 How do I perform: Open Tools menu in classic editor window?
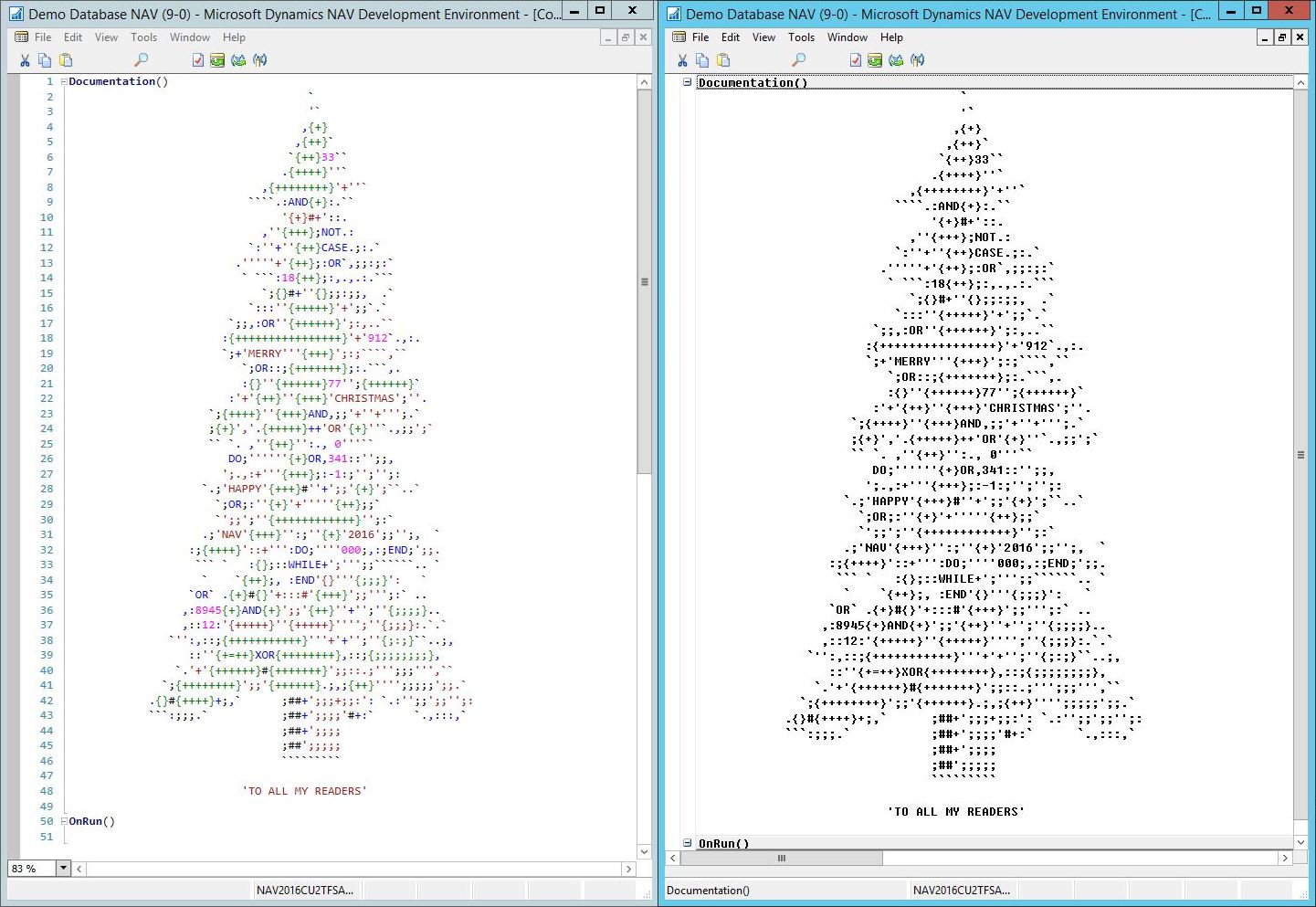[x=802, y=37]
